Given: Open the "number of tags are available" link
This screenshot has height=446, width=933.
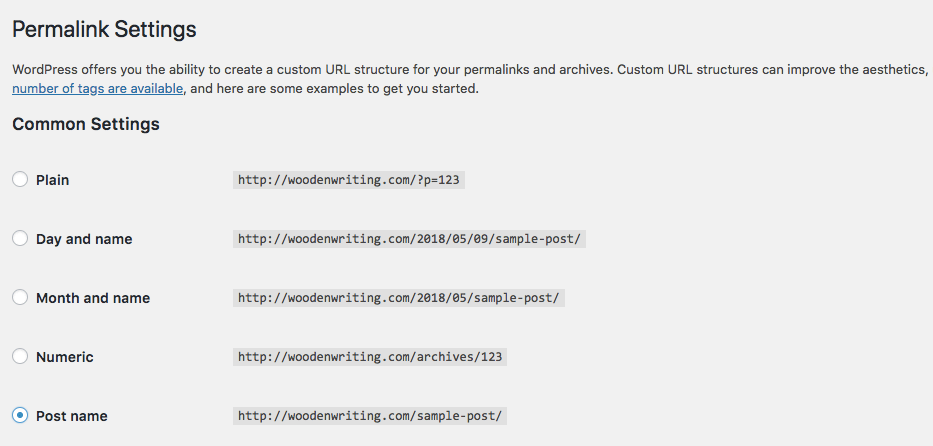Looking at the screenshot, I should click(97, 89).
